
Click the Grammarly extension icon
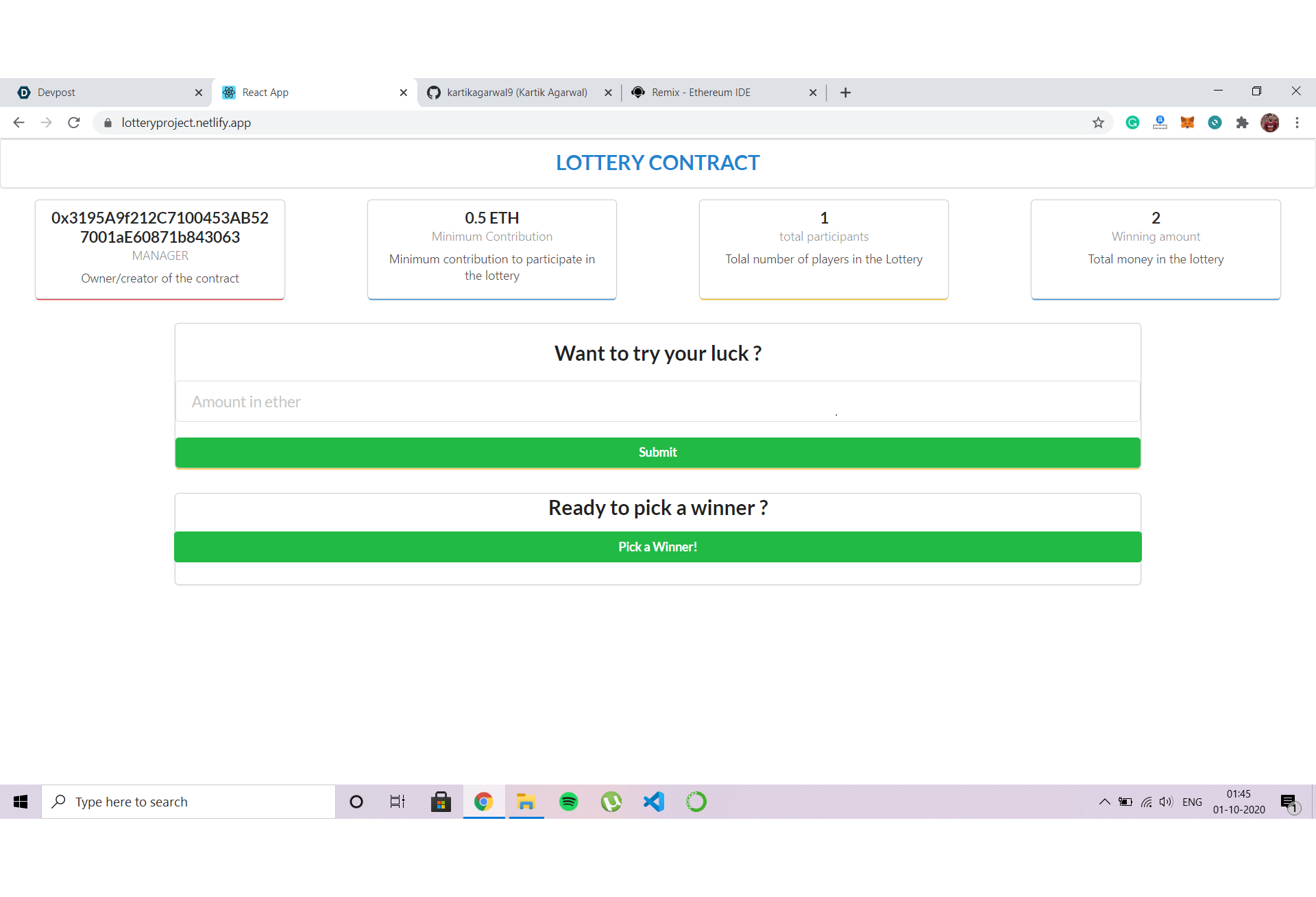click(1132, 123)
